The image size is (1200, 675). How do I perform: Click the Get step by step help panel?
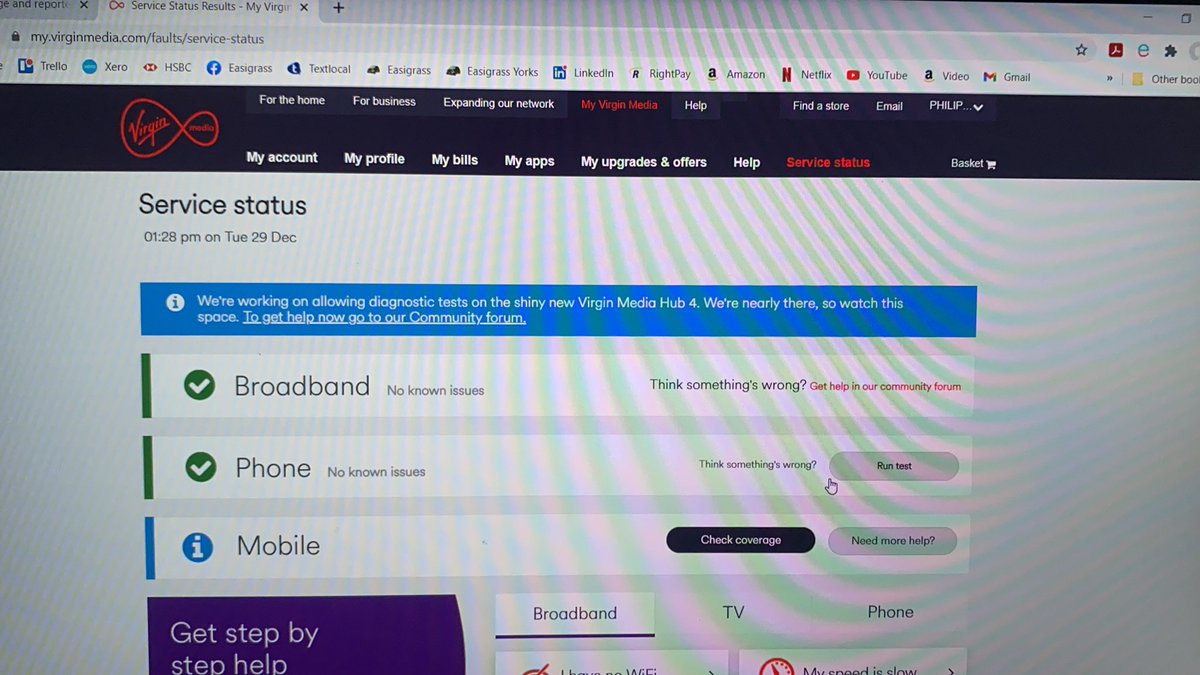point(306,636)
